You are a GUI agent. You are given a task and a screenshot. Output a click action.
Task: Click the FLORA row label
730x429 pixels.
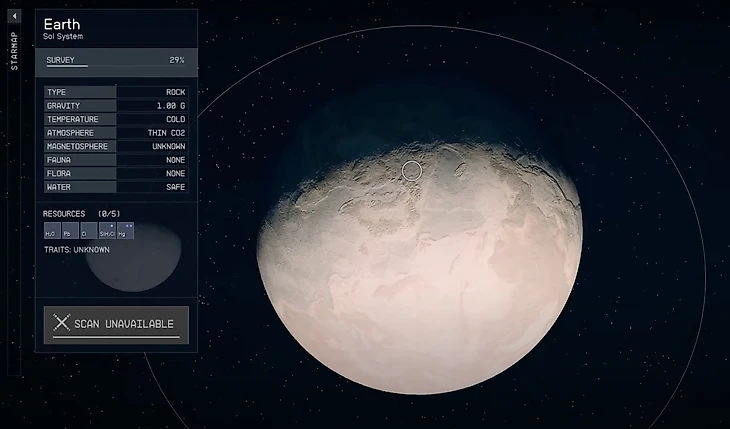(59, 173)
